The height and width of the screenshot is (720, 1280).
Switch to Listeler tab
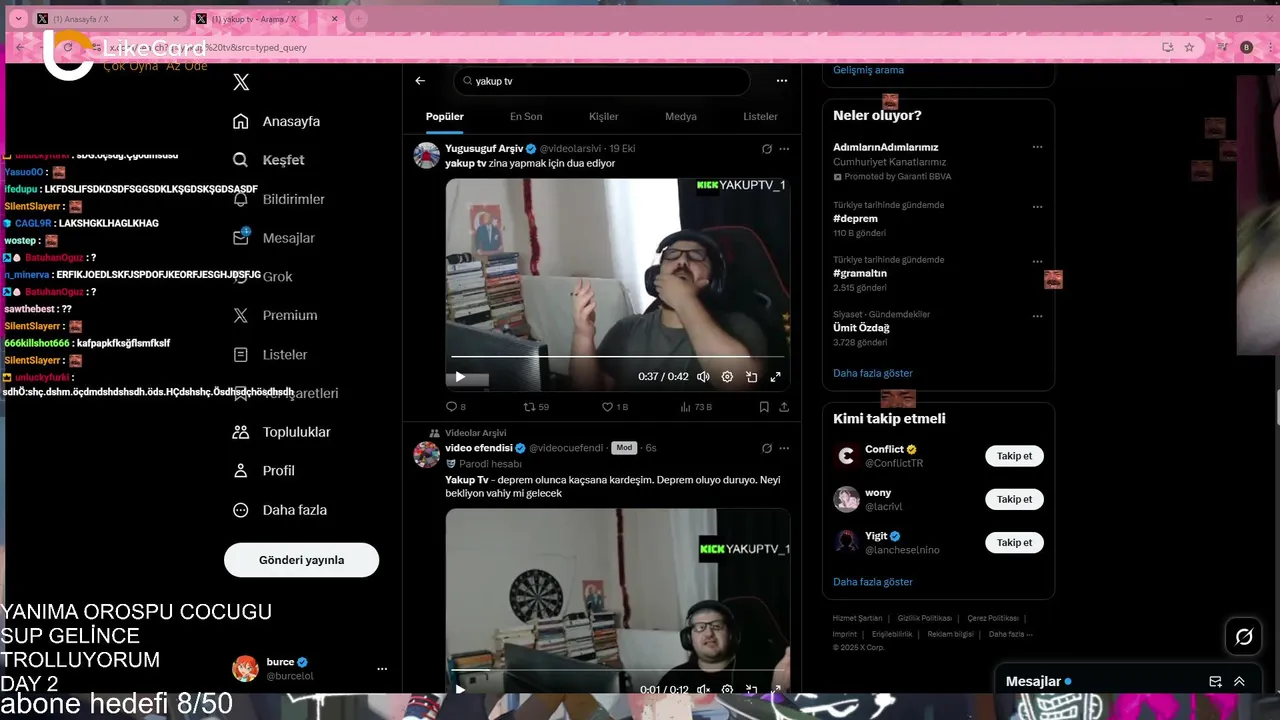click(x=760, y=116)
